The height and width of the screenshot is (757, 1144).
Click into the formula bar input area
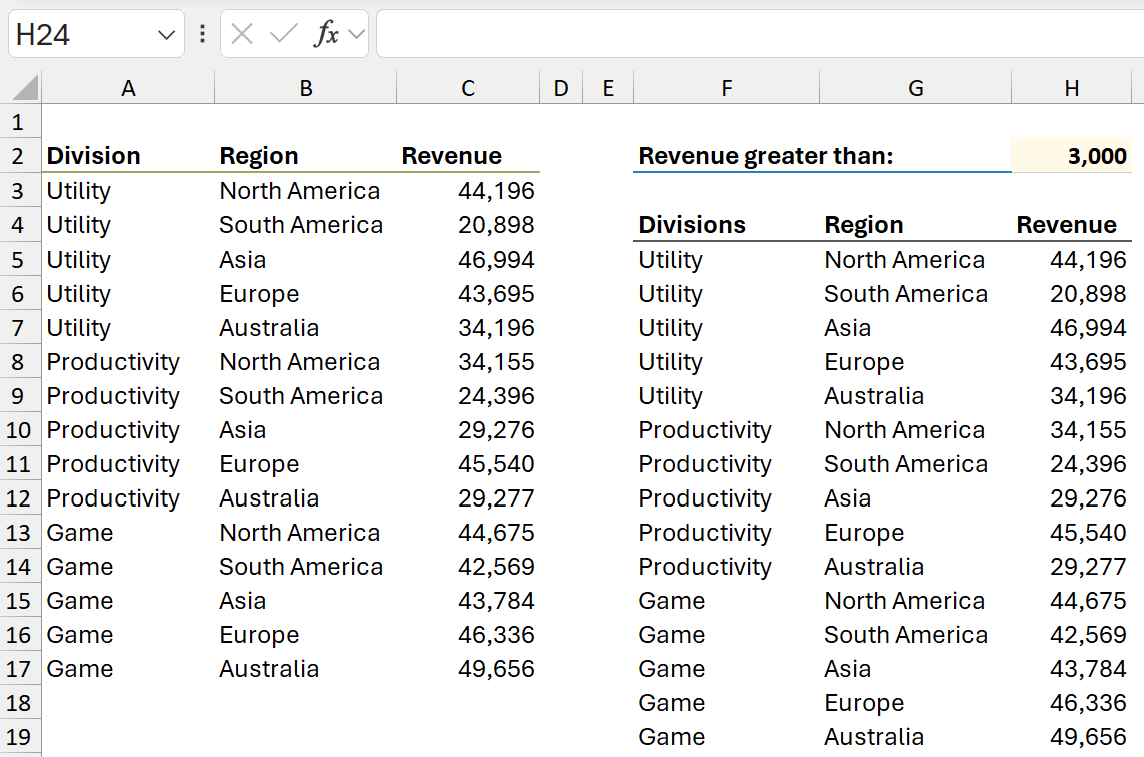click(760, 34)
